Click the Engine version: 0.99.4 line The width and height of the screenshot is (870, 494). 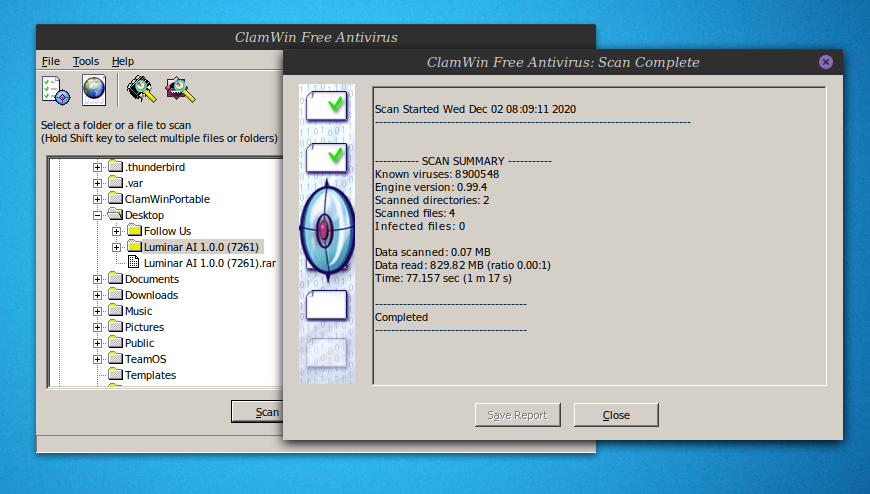click(431, 188)
